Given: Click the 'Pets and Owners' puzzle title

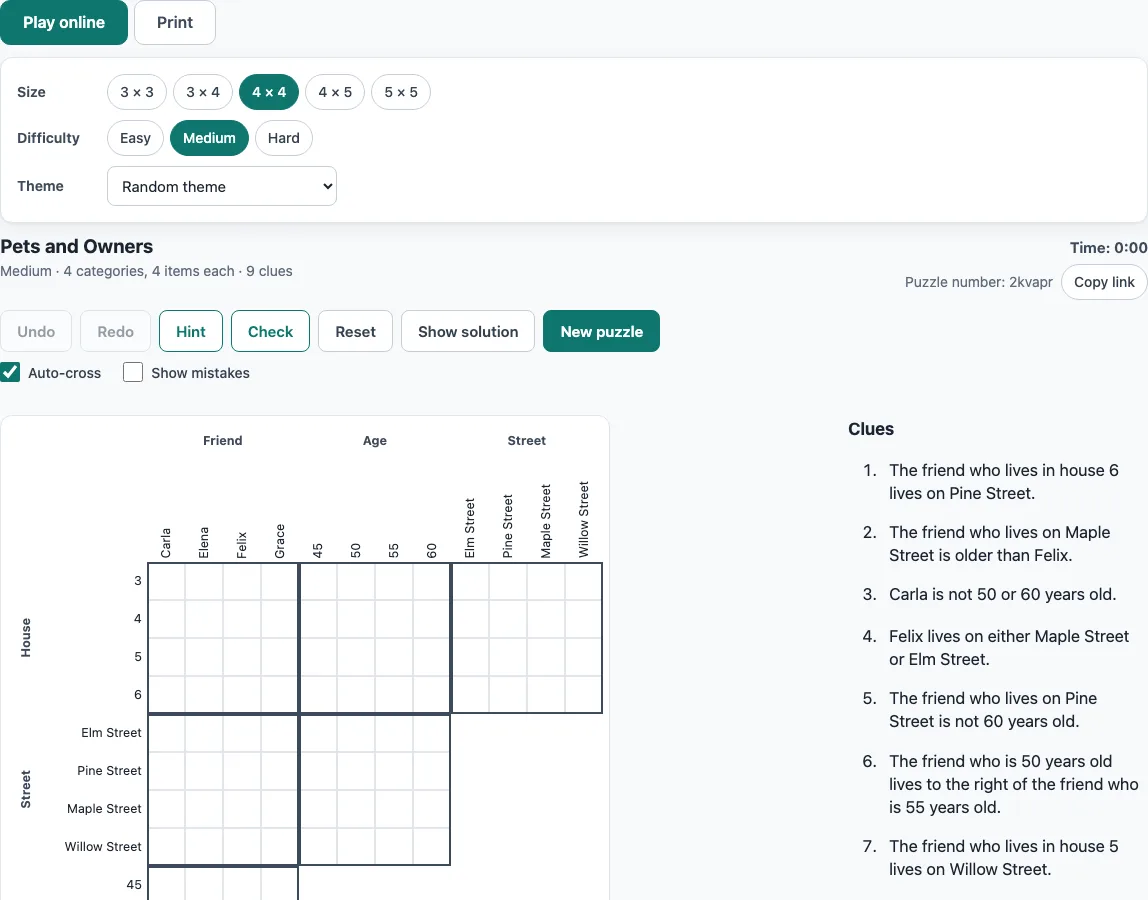Looking at the screenshot, I should click(77, 246).
